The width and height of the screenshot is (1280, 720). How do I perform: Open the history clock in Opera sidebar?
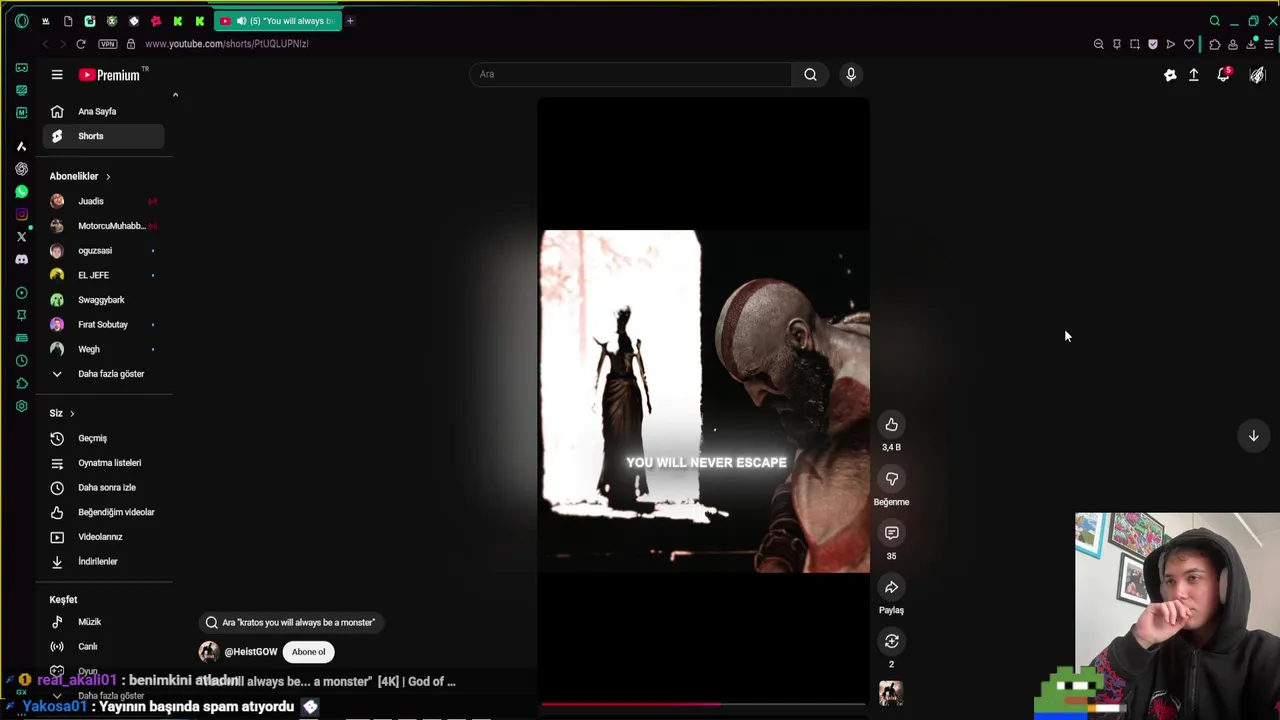tap(22, 361)
